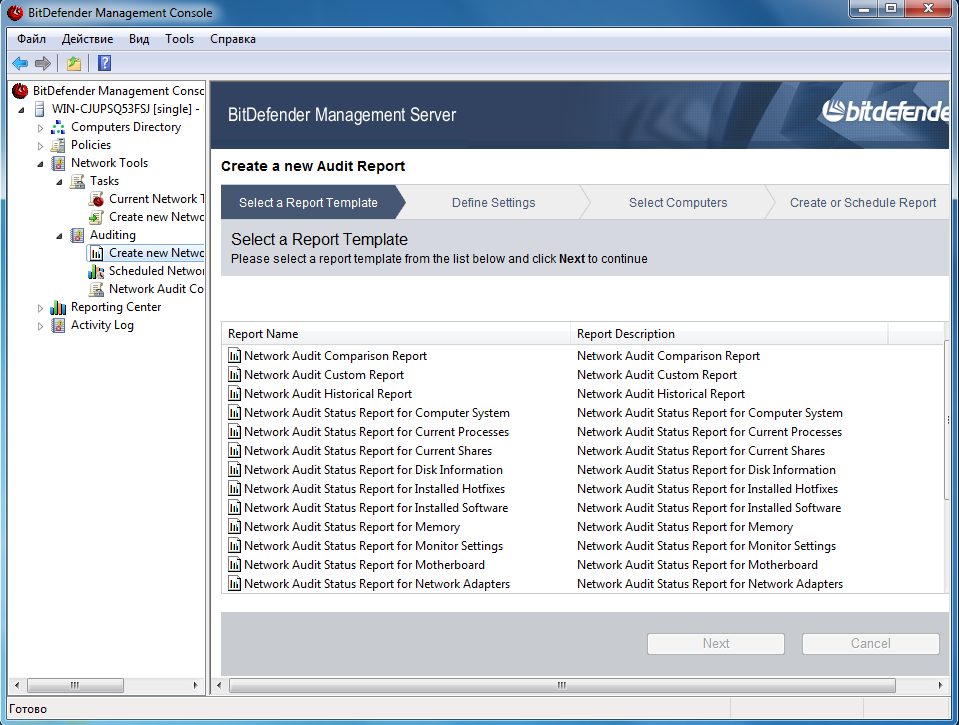Image resolution: width=959 pixels, height=725 pixels.
Task: Click the right scroll arrow of main pane
Action: [940, 685]
